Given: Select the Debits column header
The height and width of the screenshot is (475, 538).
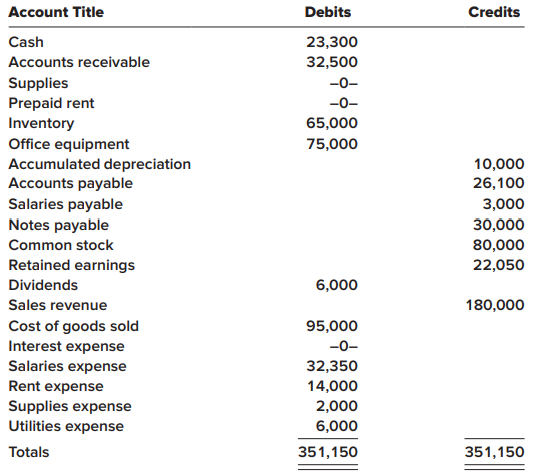Looking at the screenshot, I should (x=328, y=12).
